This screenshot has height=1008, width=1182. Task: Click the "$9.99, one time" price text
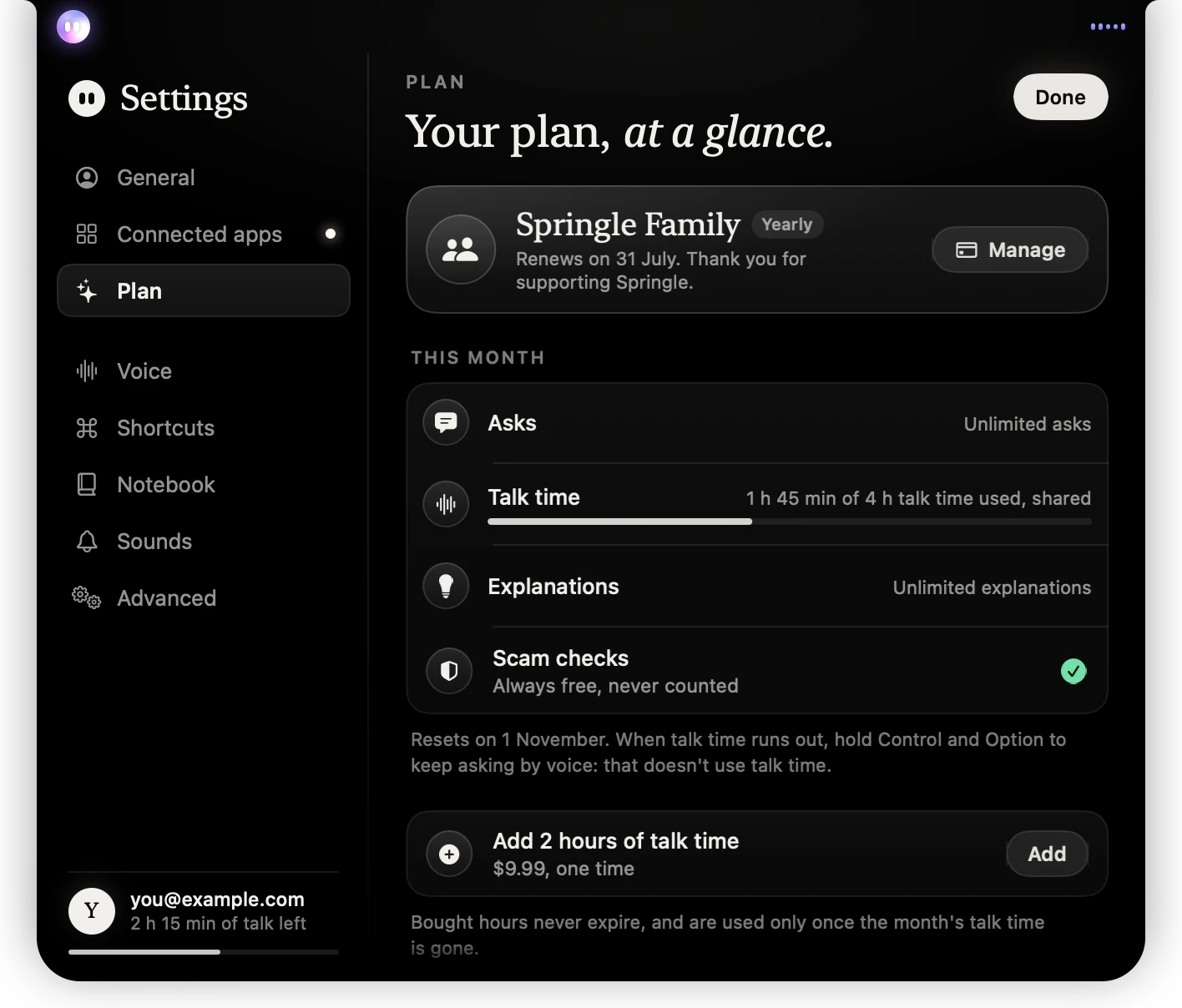coord(563,869)
